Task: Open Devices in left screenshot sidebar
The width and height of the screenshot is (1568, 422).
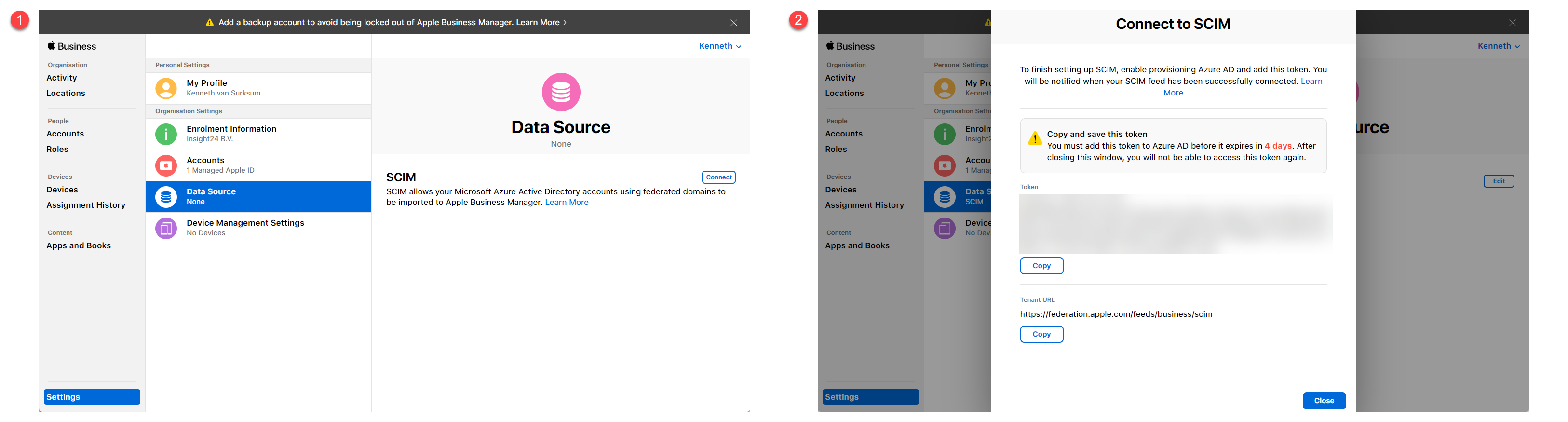Action: 62,190
